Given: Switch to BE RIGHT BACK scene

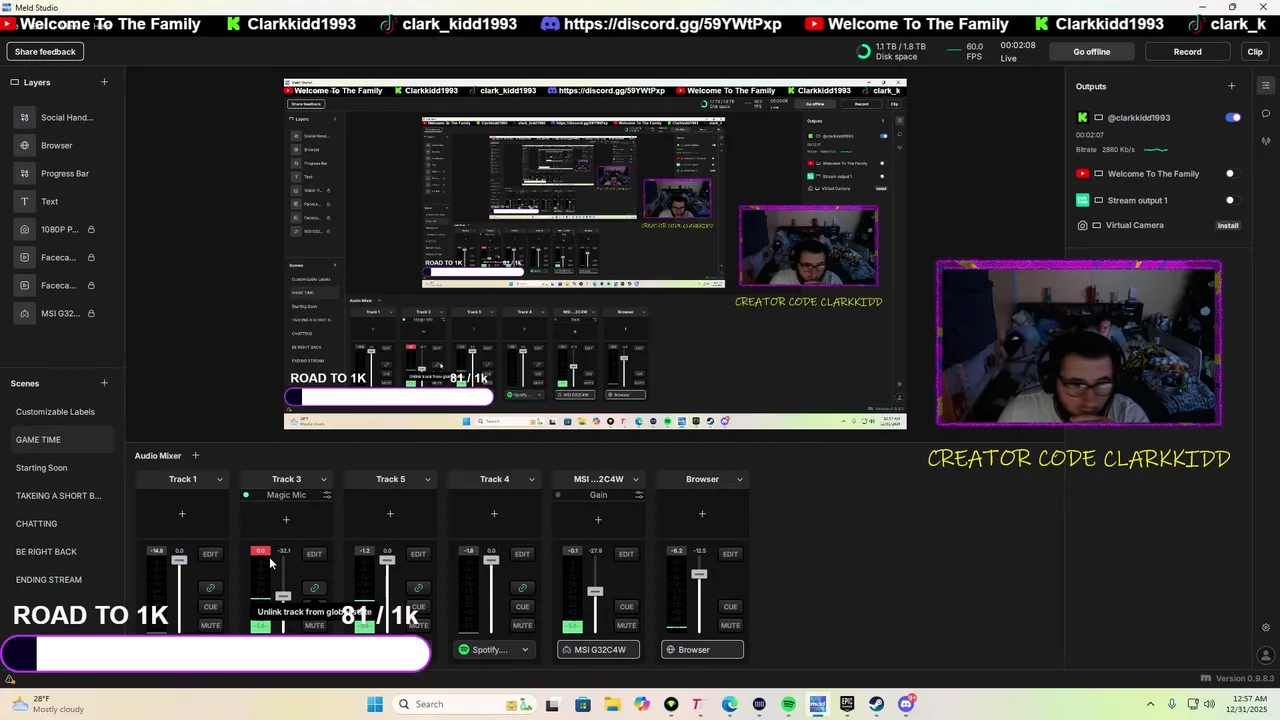Looking at the screenshot, I should (46, 552).
